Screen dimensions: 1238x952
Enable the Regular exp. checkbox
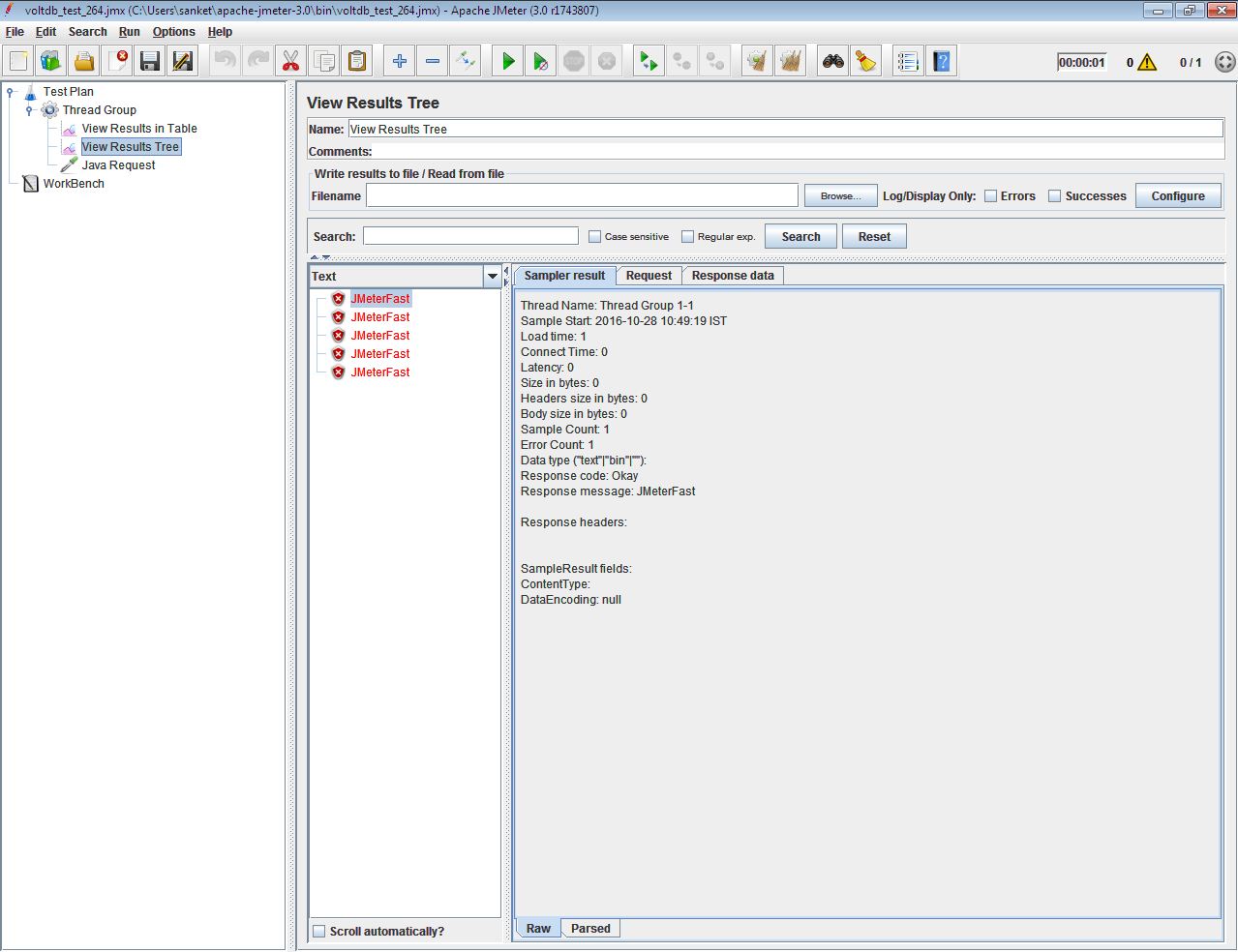(687, 236)
